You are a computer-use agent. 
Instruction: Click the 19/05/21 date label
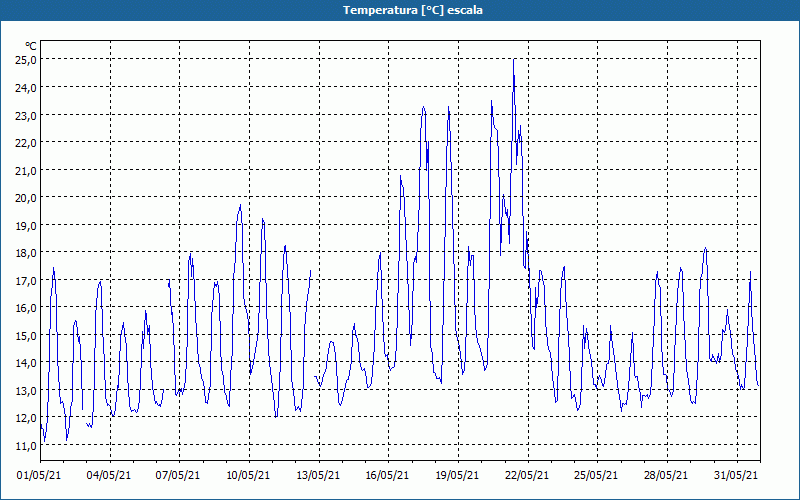457,476
